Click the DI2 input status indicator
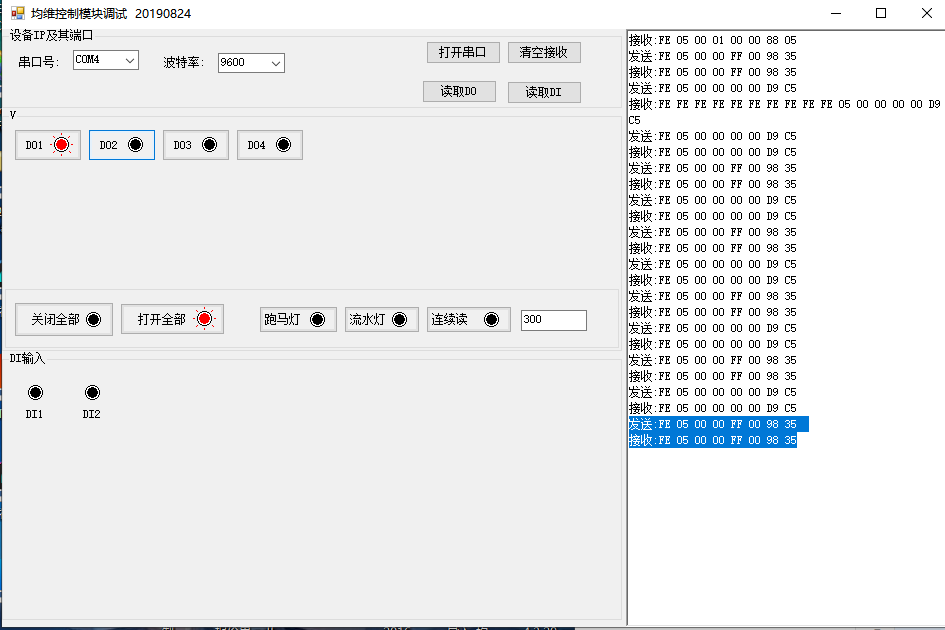Screen dimensions: 945x630 point(92,392)
